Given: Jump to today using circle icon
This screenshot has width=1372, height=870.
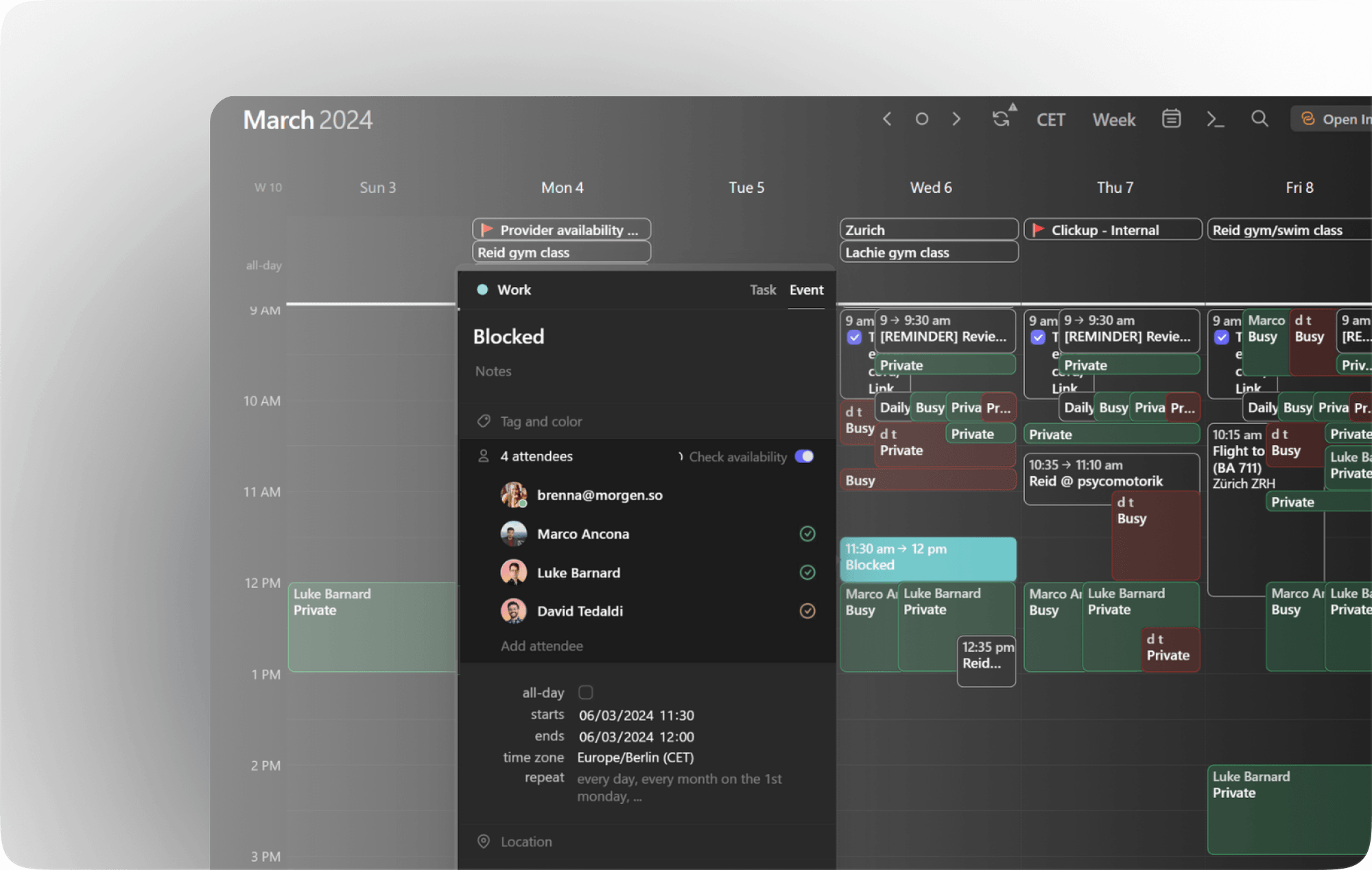Looking at the screenshot, I should tap(921, 119).
